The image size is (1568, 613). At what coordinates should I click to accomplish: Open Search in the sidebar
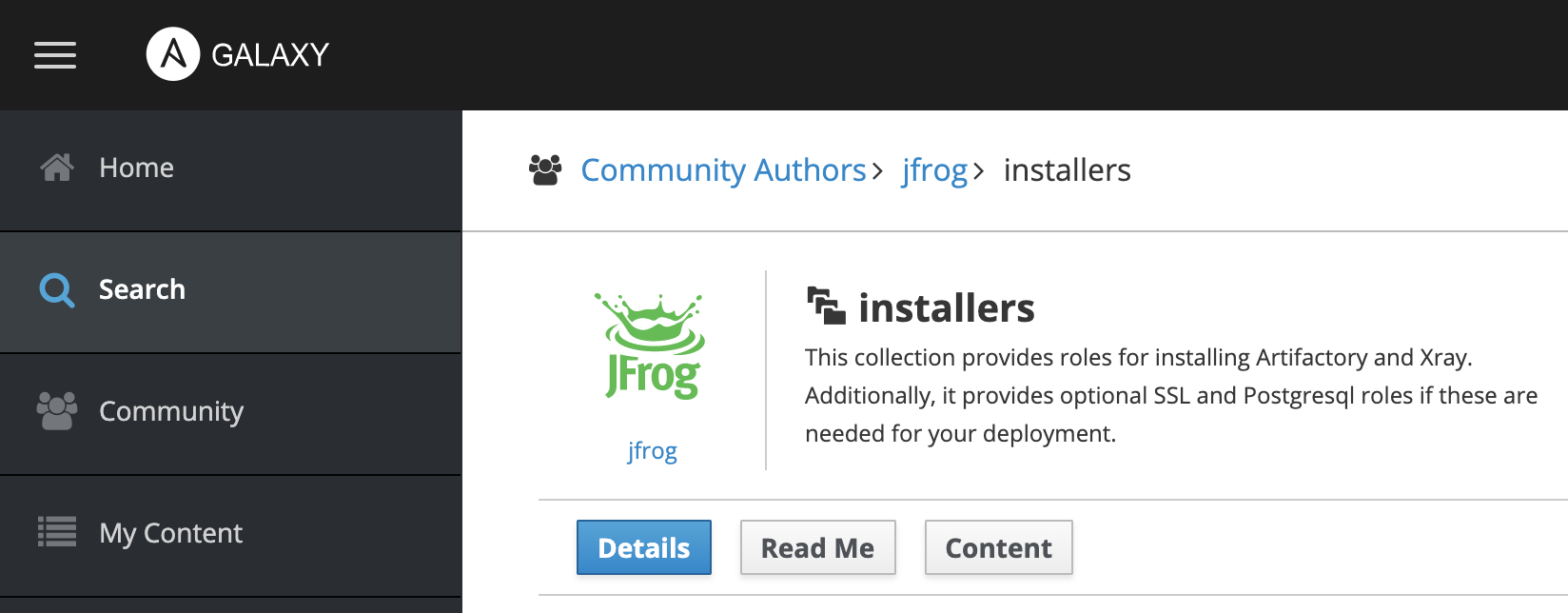coord(141,290)
